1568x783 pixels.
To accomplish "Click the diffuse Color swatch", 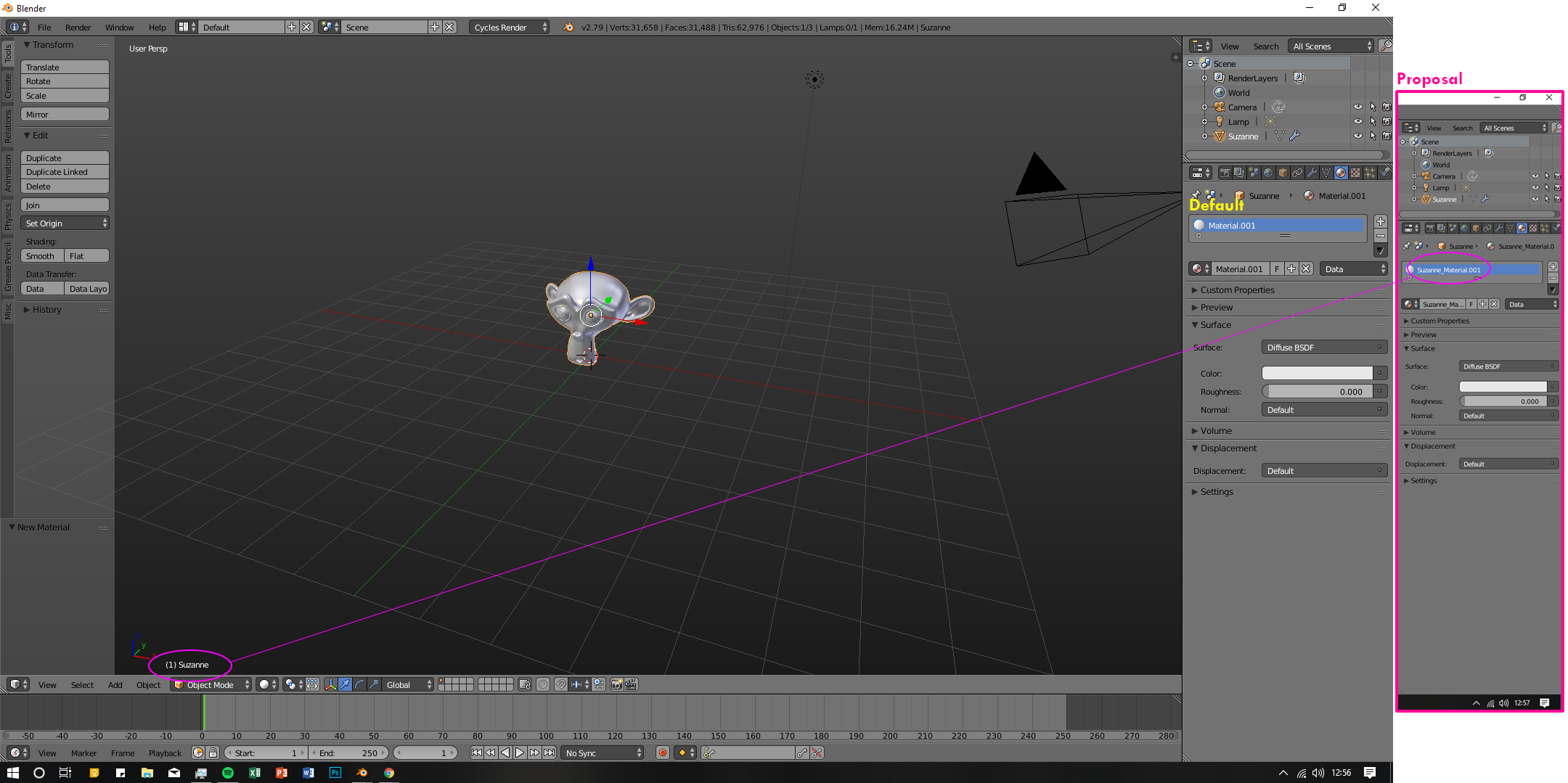I will coord(1318,373).
